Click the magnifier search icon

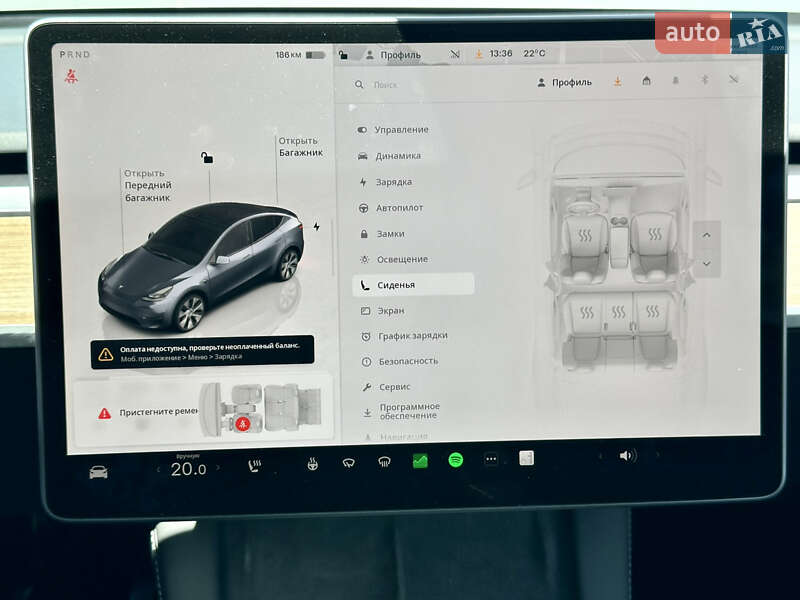tap(359, 84)
